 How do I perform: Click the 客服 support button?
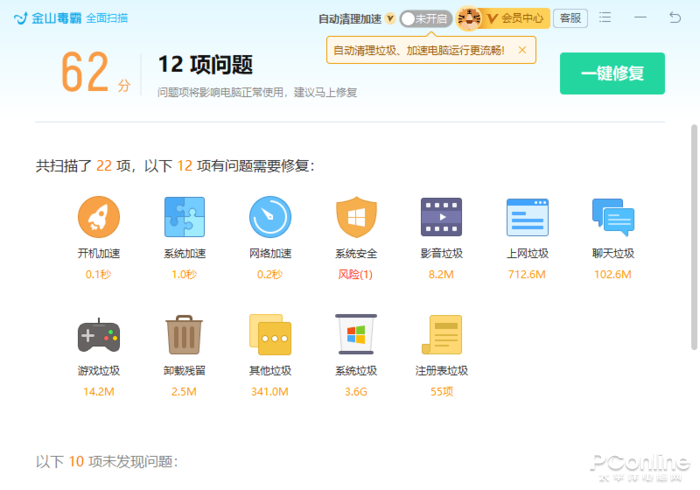pyautogui.click(x=570, y=18)
